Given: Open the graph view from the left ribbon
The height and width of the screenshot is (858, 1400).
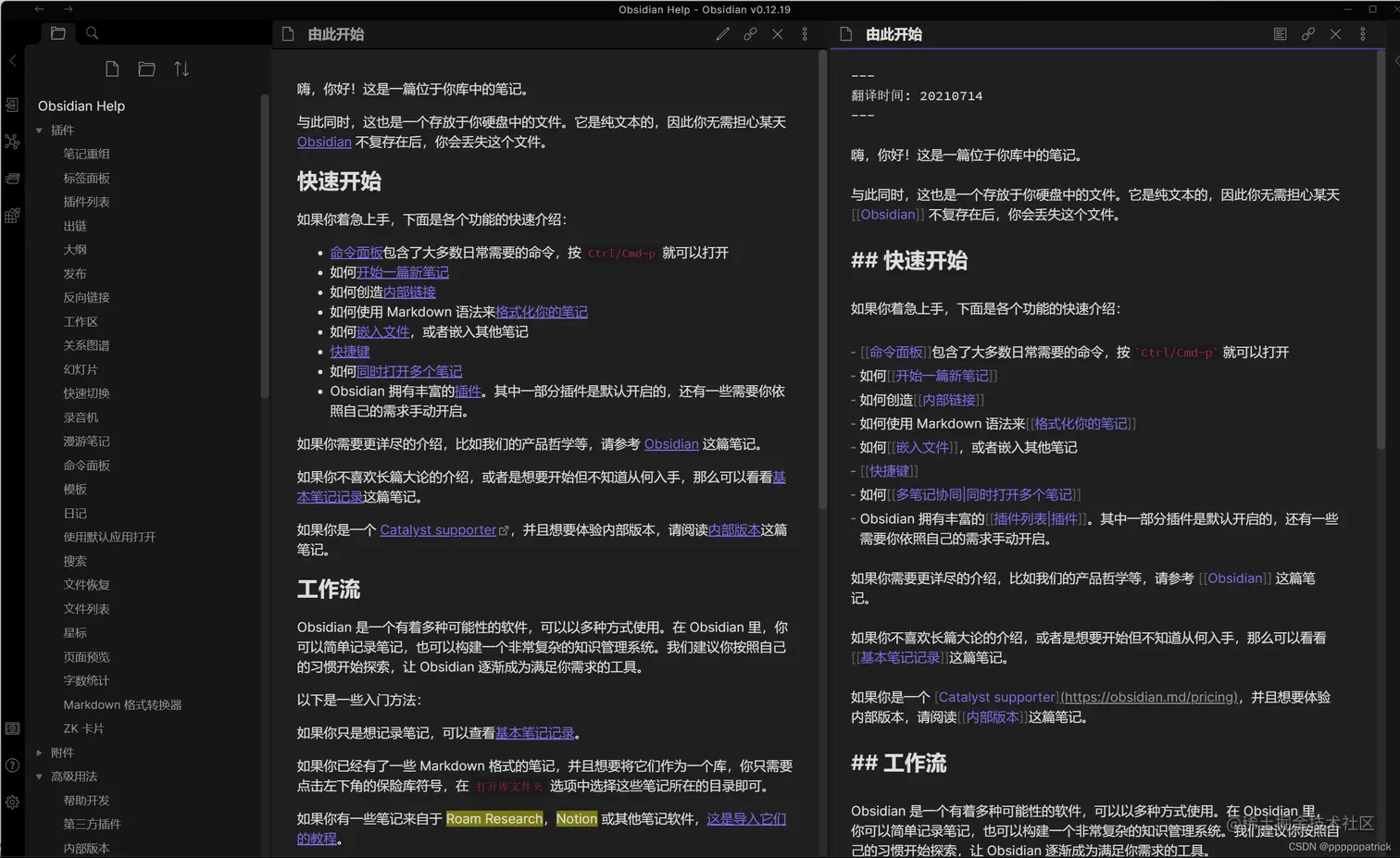Looking at the screenshot, I should [x=13, y=141].
